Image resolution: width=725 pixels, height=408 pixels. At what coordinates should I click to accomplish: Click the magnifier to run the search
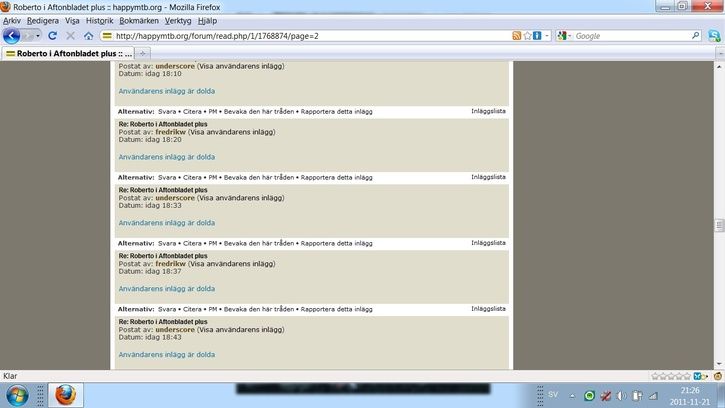[695, 36]
